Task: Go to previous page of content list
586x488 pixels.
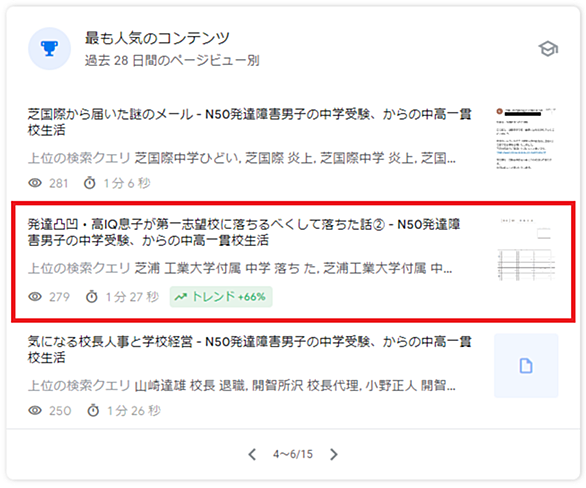Action: tap(252, 454)
